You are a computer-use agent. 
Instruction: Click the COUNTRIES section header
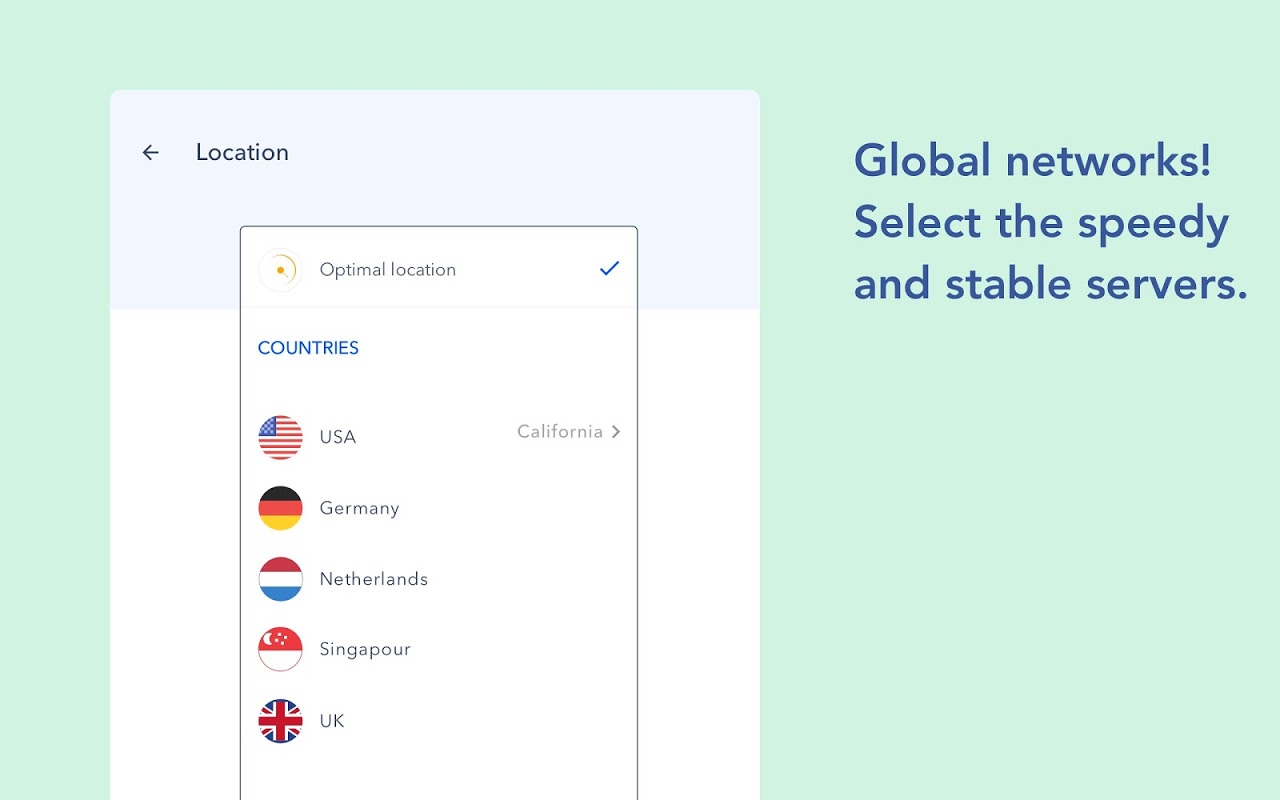point(308,348)
